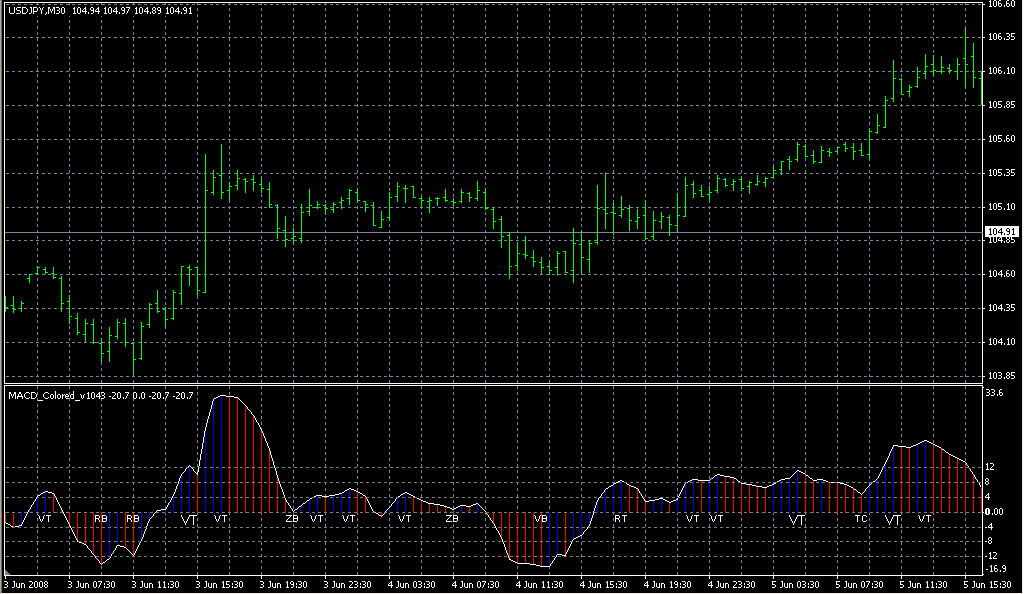Select the 12 level on MACD scale
1024x594 pixels.
990,468
